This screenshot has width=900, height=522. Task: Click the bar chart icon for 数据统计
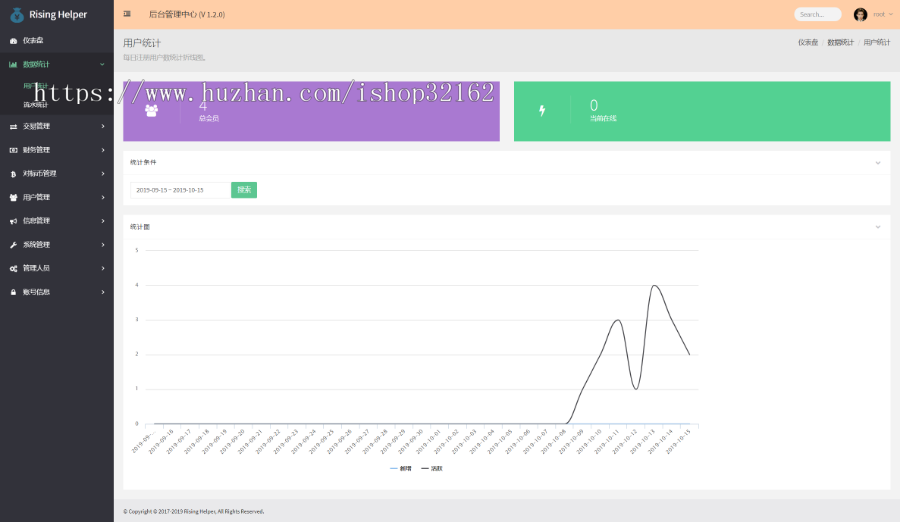[13, 64]
